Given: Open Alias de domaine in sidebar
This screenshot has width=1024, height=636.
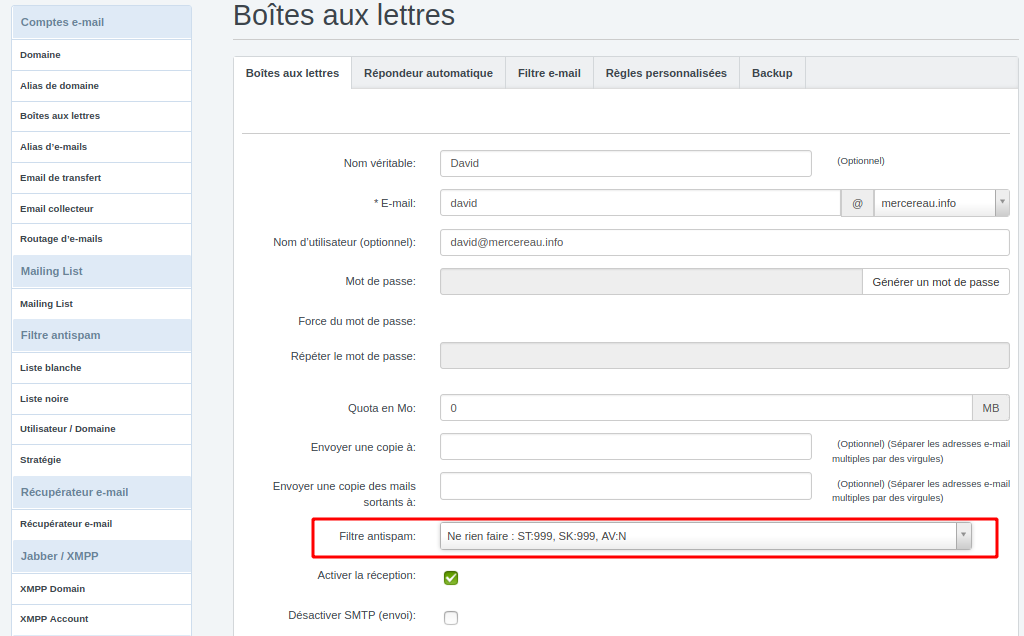Looking at the screenshot, I should coord(59,86).
